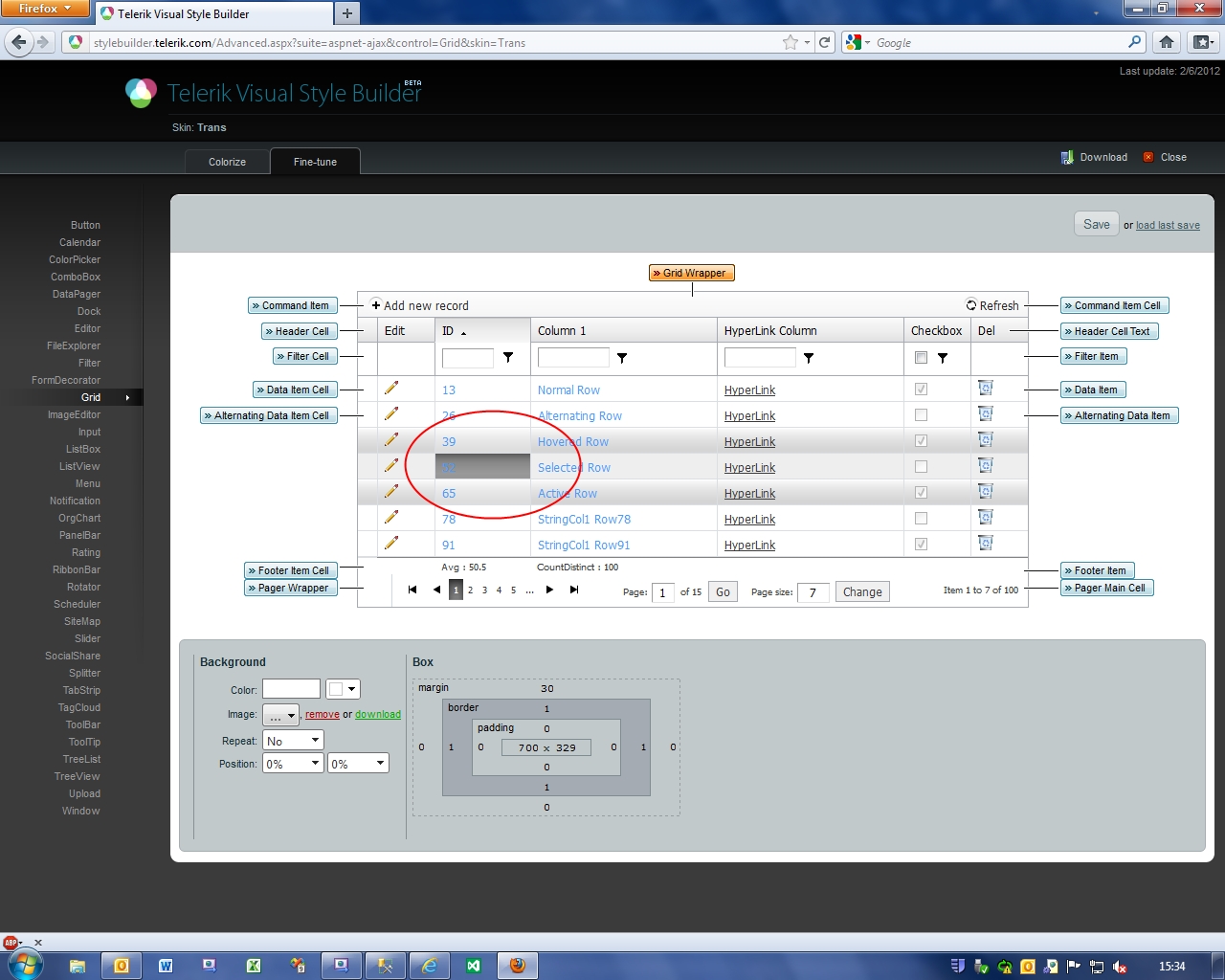Click the delete icon in row 39
This screenshot has height=980, width=1225.
click(985, 439)
